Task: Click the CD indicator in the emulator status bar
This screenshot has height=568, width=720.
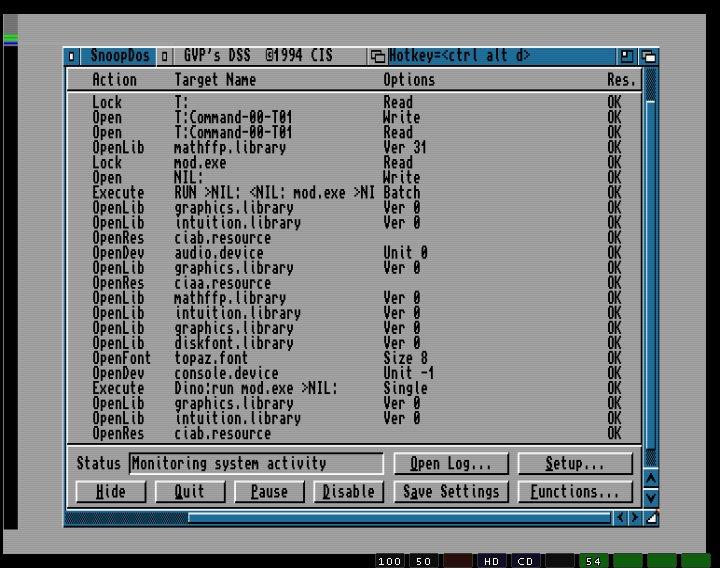Action: (x=525, y=561)
